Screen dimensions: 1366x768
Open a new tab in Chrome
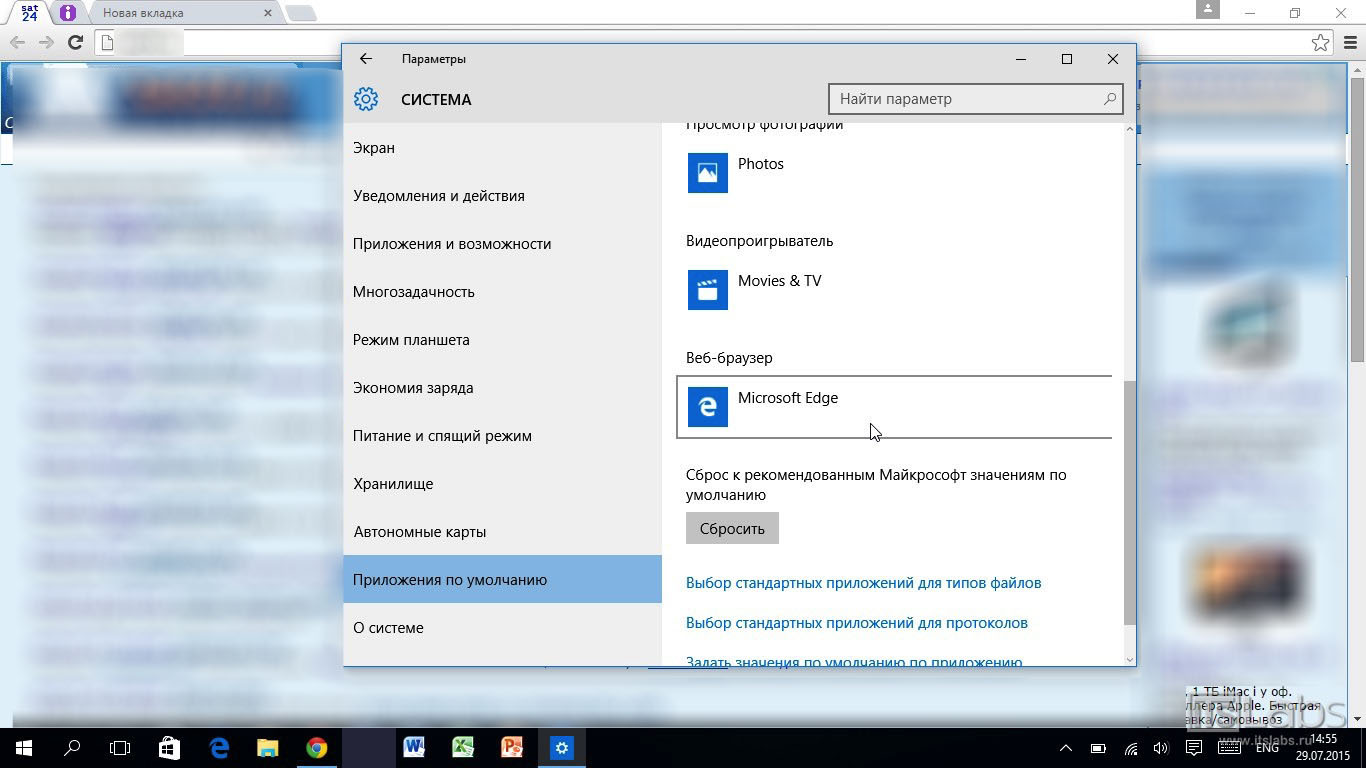[x=301, y=13]
